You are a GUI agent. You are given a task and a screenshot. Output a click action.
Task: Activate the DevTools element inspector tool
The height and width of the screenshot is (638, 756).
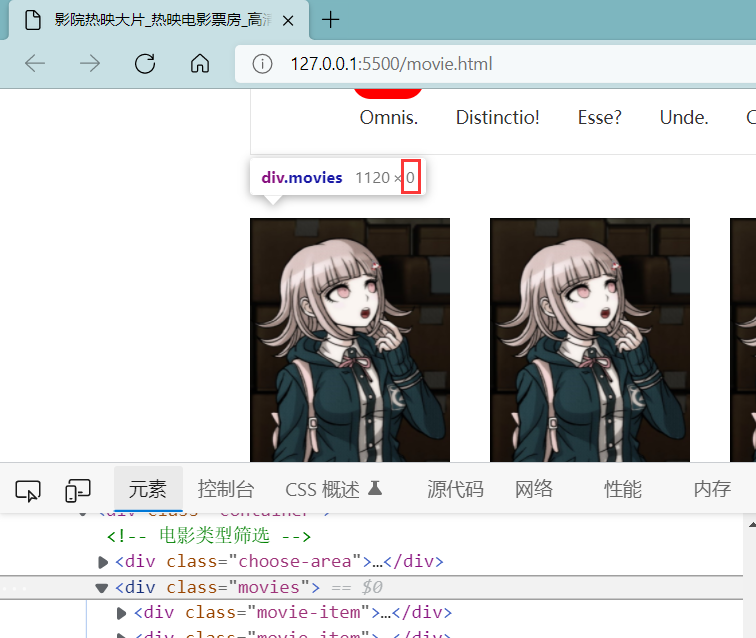click(28, 490)
